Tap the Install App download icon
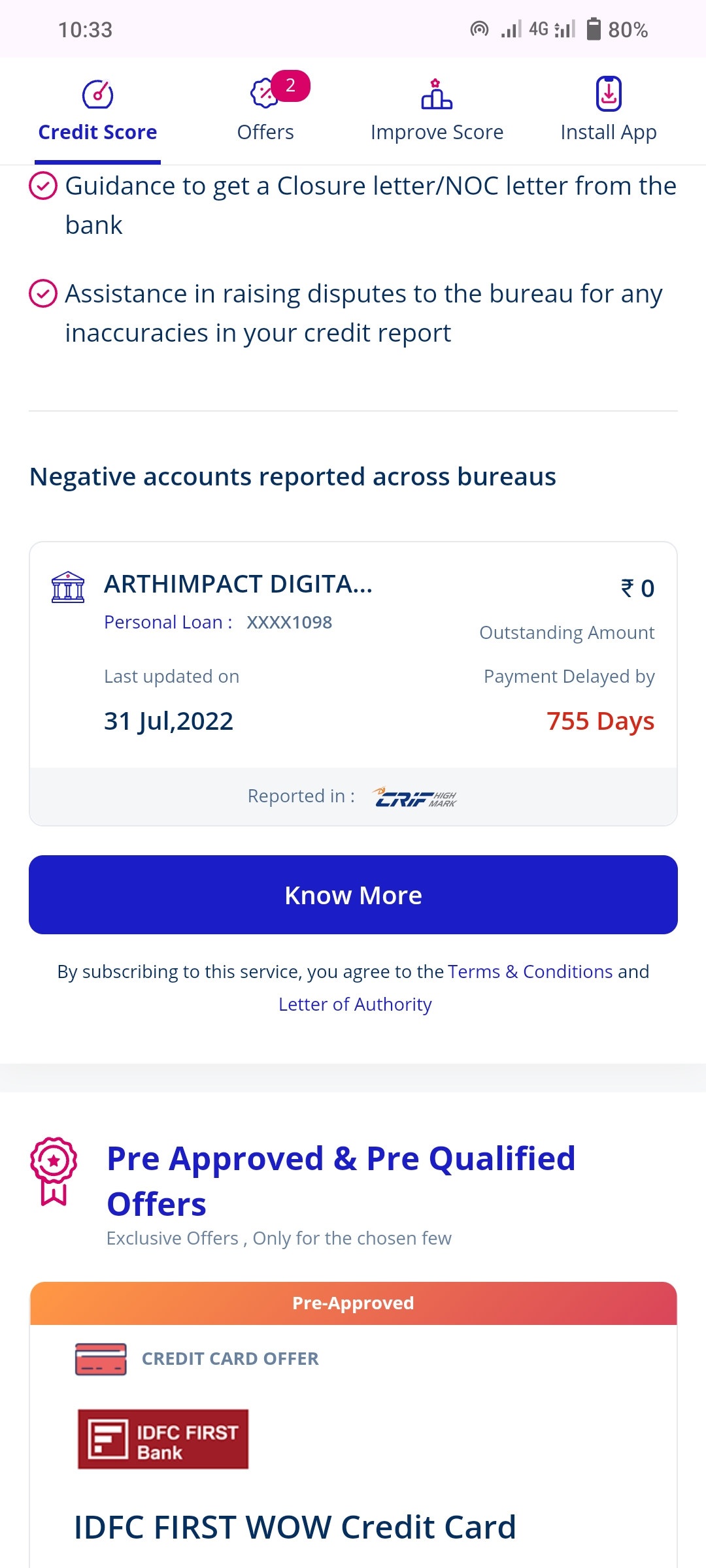706x1568 pixels. pyautogui.click(x=609, y=94)
